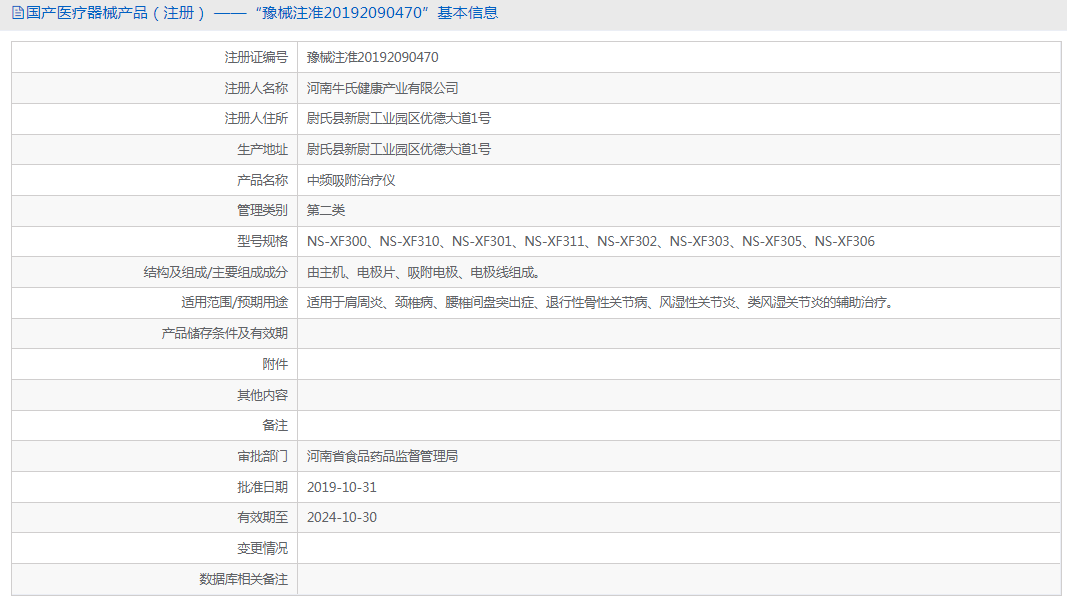This screenshot has width=1067, height=602.
Task: Click the 批准日期 label
Action: point(262,487)
